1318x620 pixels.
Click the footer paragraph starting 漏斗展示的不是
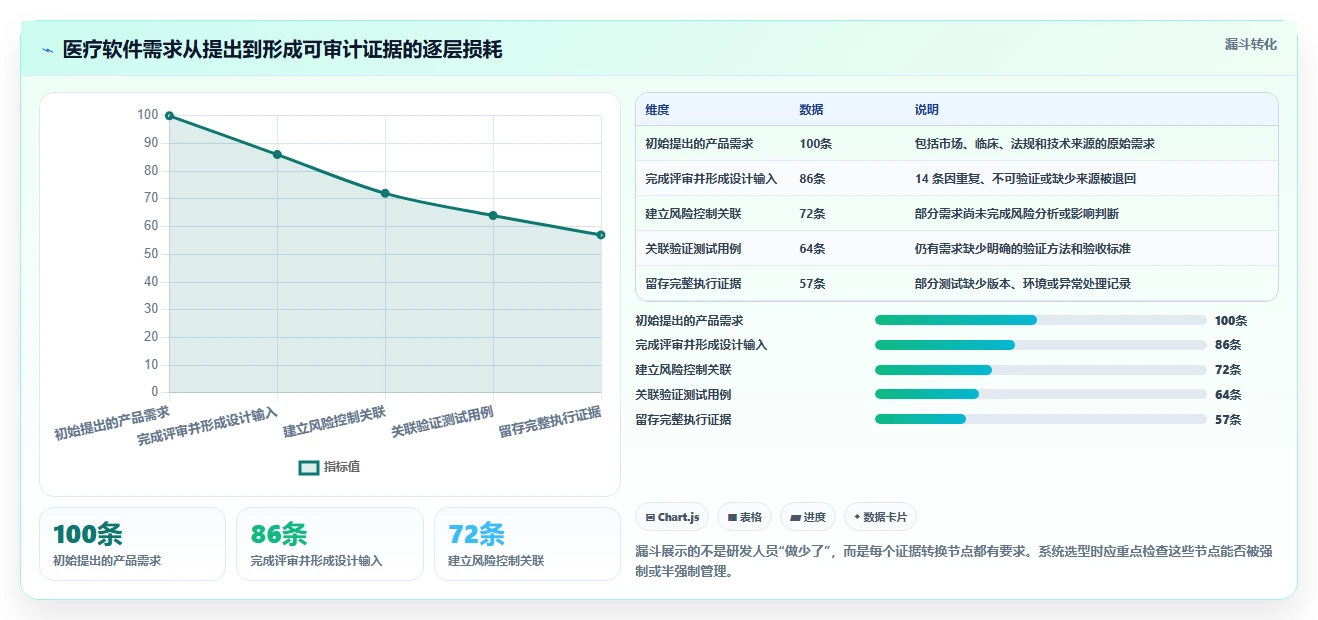[x=954, y=561]
